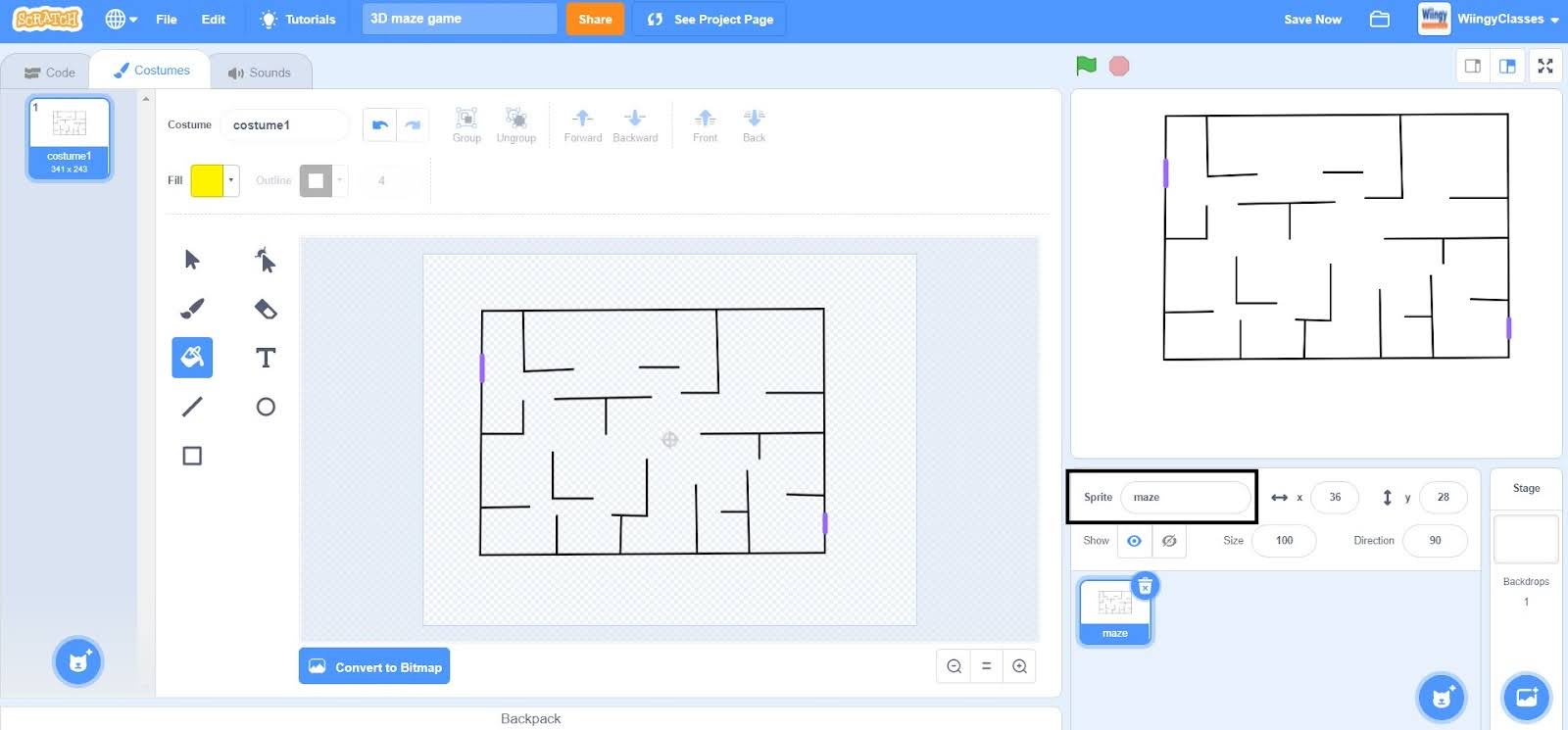The height and width of the screenshot is (730, 1568).
Task: Switch to the Costumes tab
Action: [151, 71]
